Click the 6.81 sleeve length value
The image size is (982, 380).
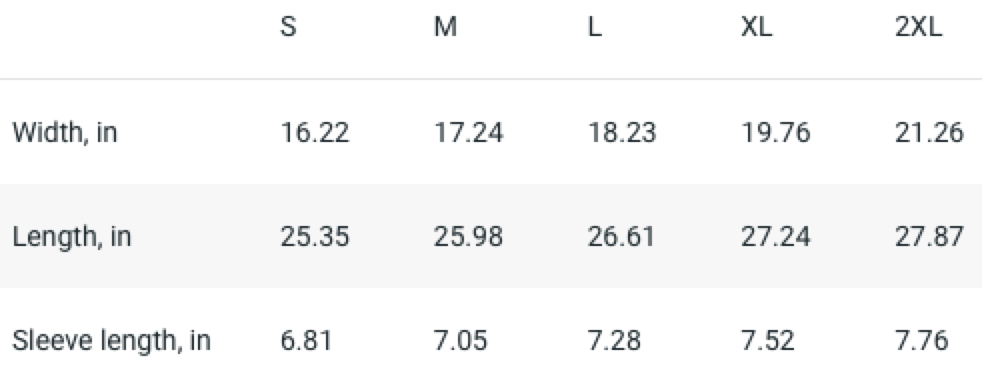point(306,341)
